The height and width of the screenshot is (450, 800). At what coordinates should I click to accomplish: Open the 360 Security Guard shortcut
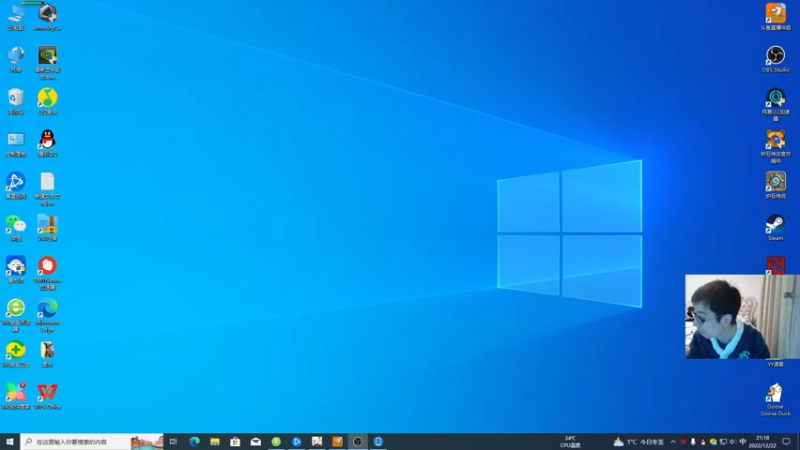(x=16, y=354)
